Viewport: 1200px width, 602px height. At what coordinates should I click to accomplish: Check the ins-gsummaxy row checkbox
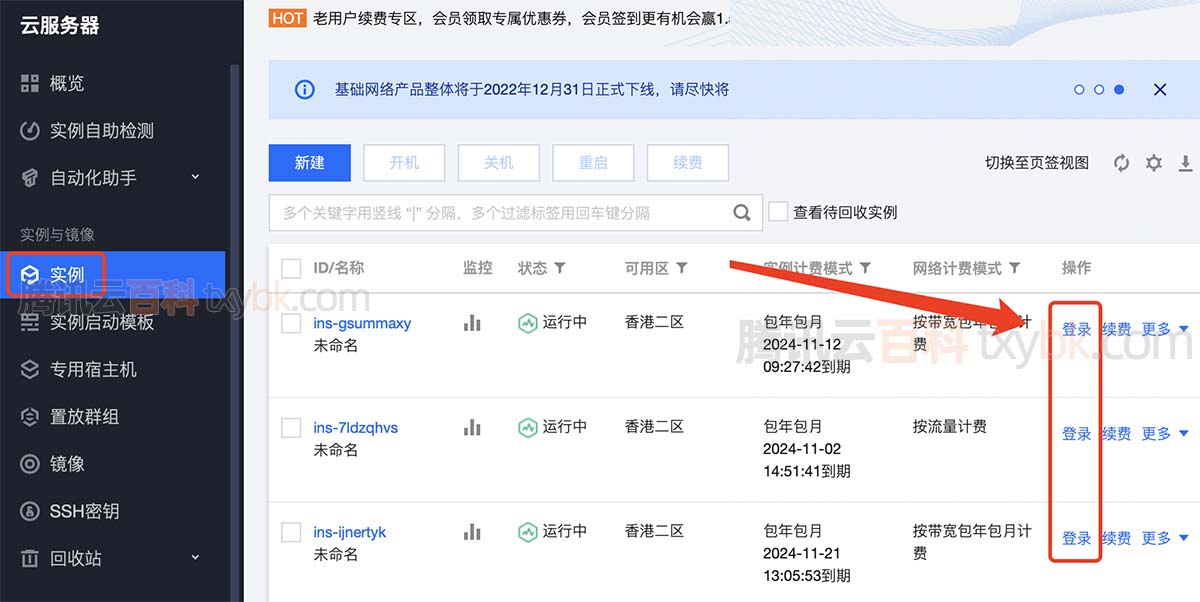[x=291, y=323]
